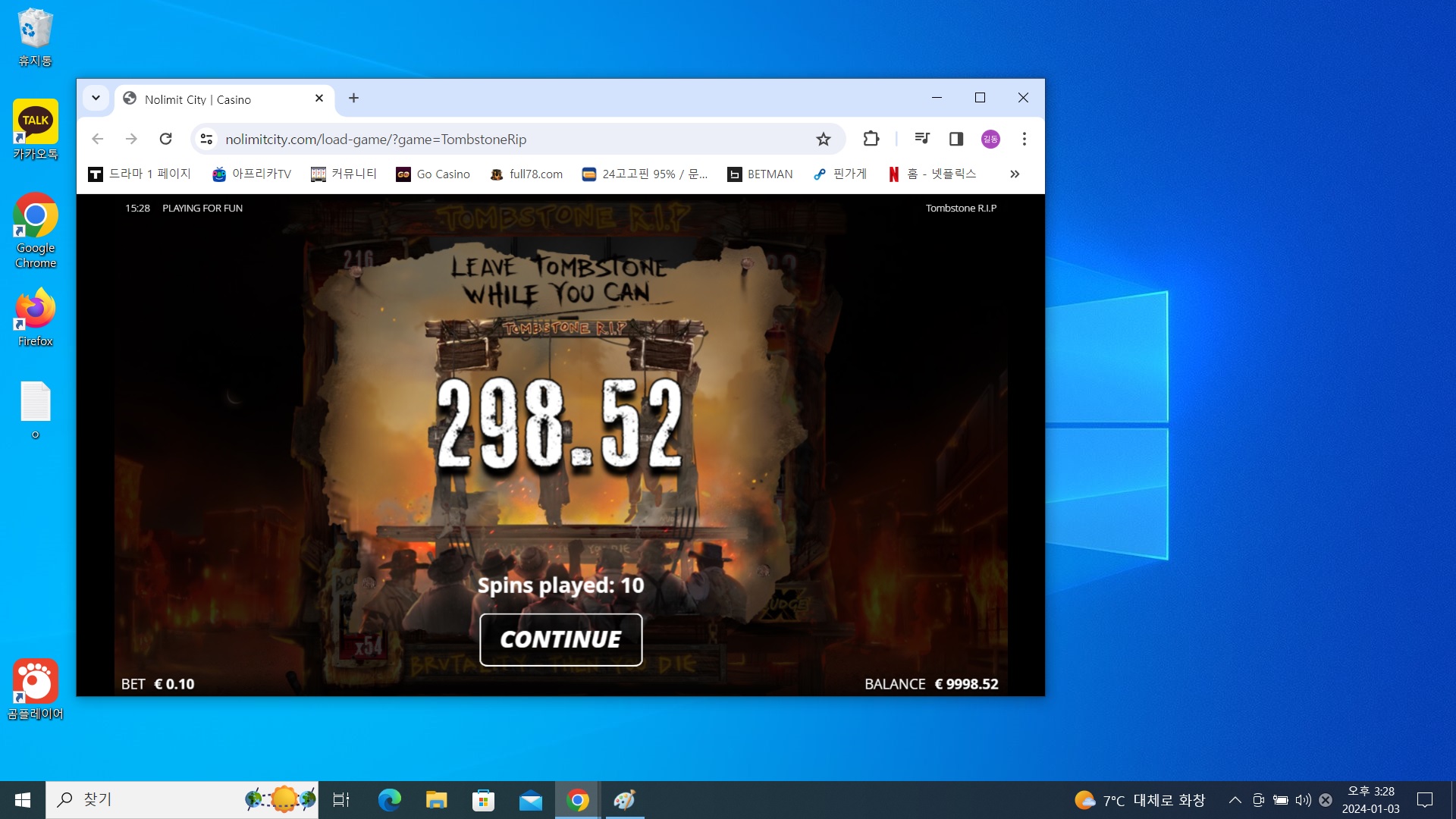
Task: Open the weather widget showing 7°C
Action: (1140, 800)
